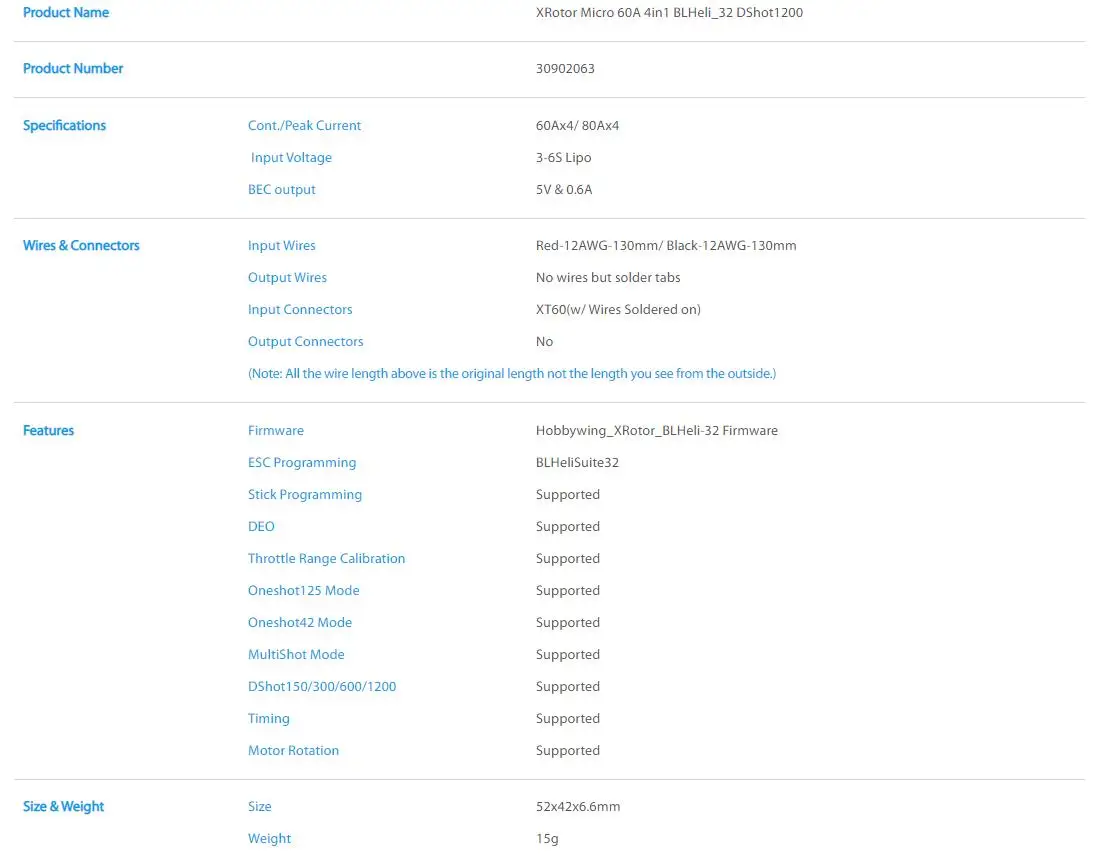Click the 'Product Number' heading

(x=72, y=68)
